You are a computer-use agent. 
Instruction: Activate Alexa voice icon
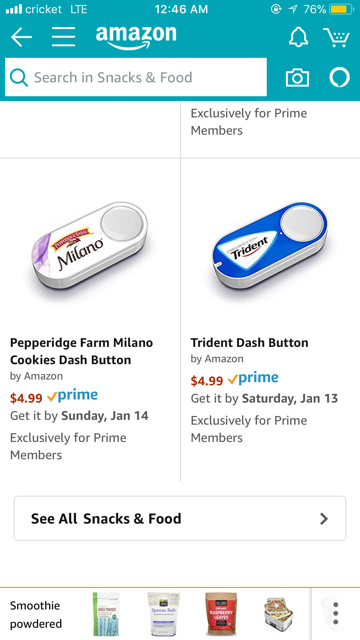coord(340,77)
